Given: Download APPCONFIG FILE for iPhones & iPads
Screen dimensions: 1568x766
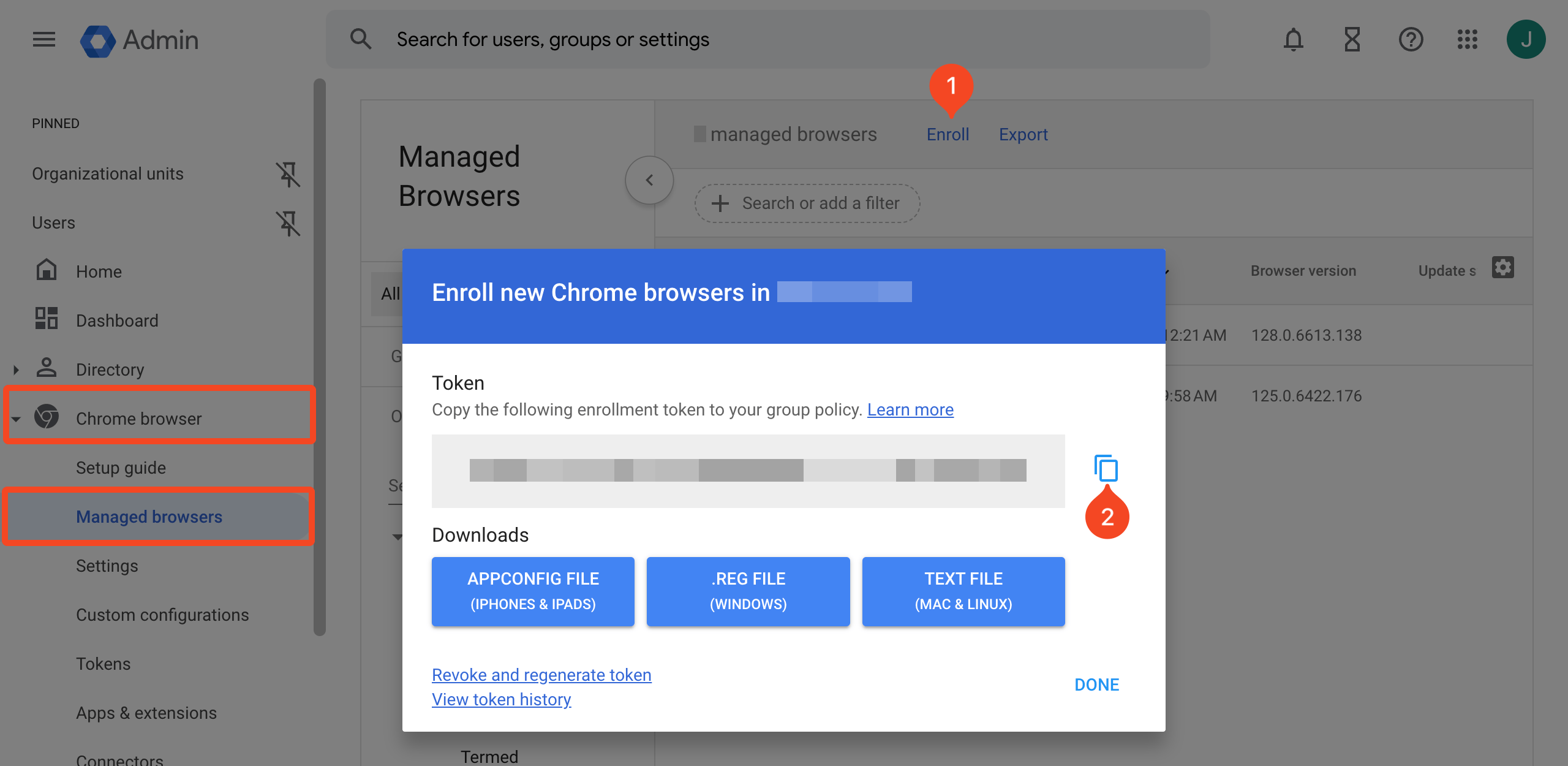Looking at the screenshot, I should 533,591.
